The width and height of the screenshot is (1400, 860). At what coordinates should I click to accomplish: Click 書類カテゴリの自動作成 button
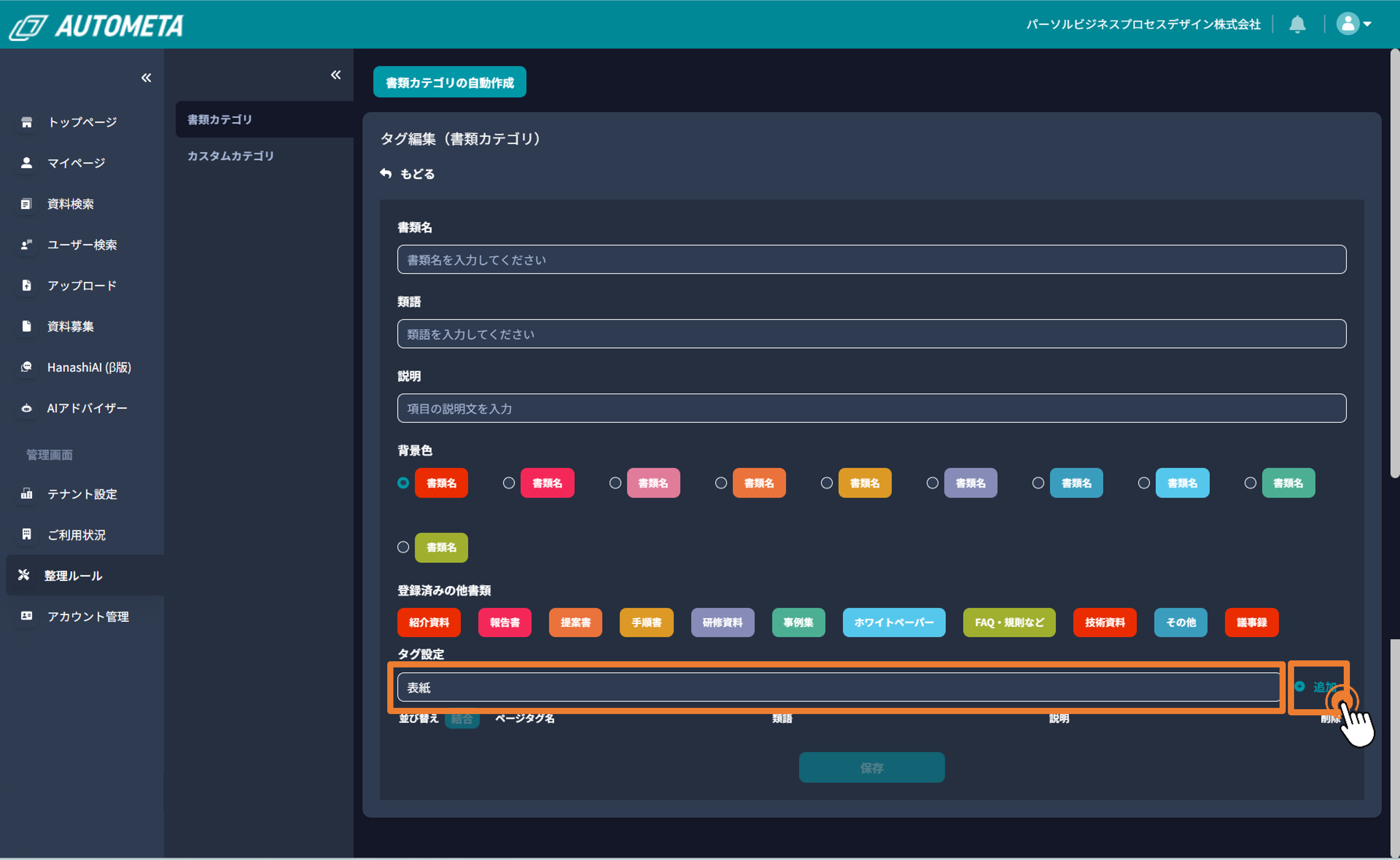pyautogui.click(x=449, y=83)
